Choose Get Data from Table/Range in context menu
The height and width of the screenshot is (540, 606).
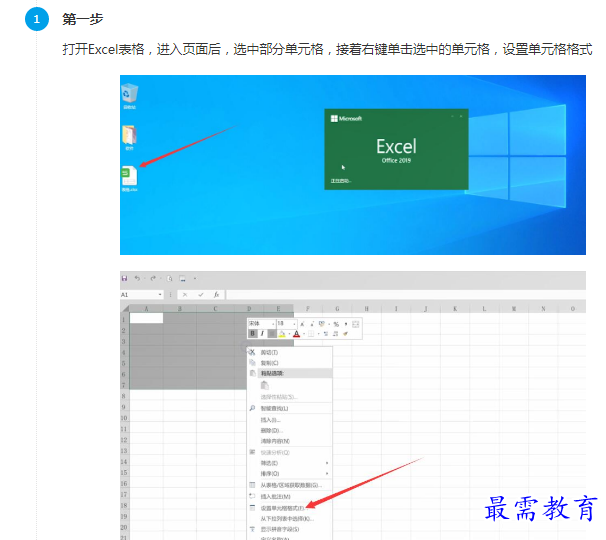(x=290, y=485)
